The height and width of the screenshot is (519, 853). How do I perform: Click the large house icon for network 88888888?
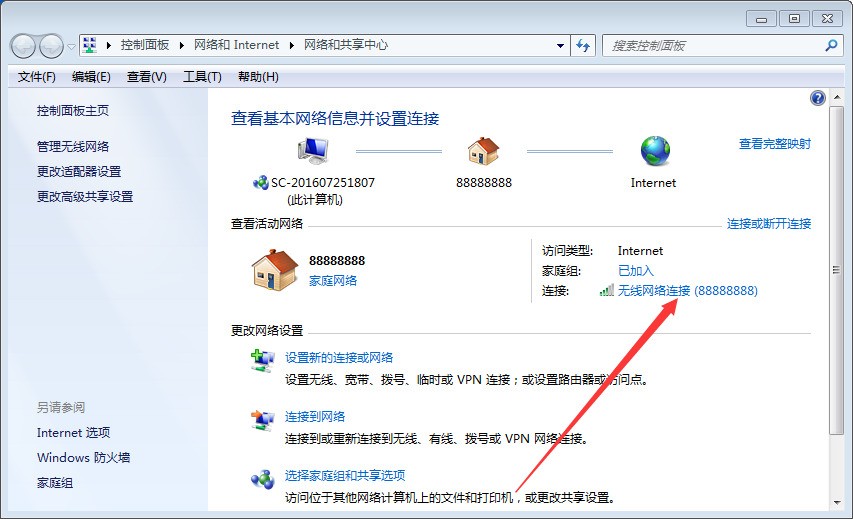tap(275, 270)
